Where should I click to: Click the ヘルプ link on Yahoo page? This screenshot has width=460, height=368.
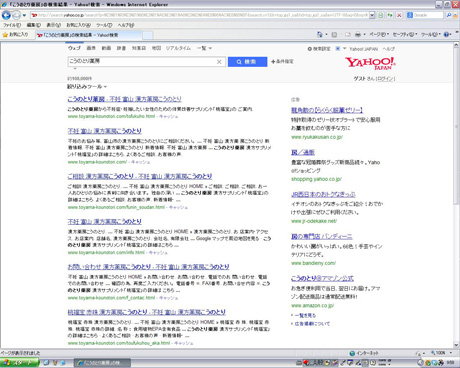[388, 49]
